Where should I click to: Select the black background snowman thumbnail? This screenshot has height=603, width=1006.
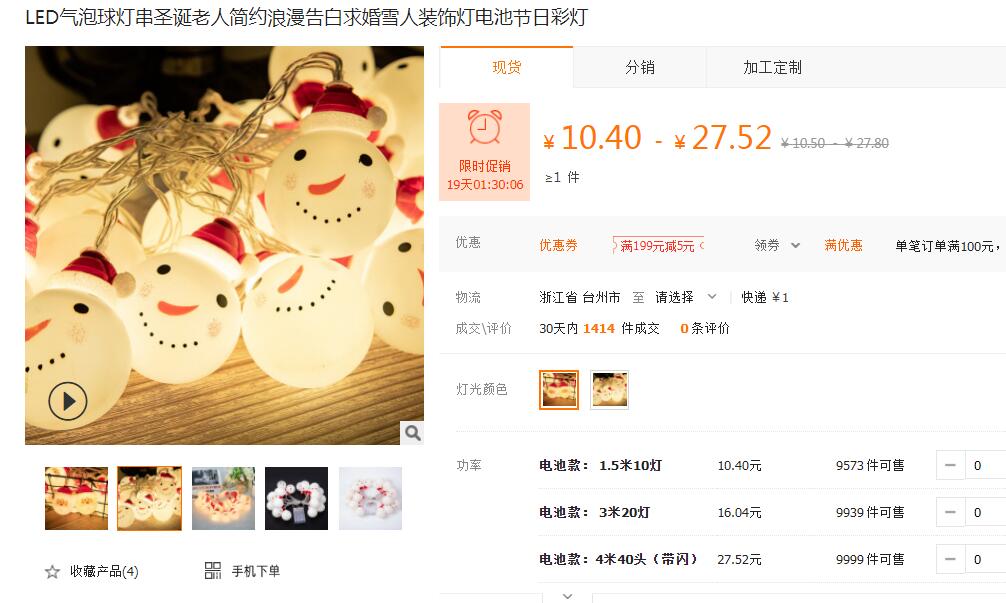point(296,498)
